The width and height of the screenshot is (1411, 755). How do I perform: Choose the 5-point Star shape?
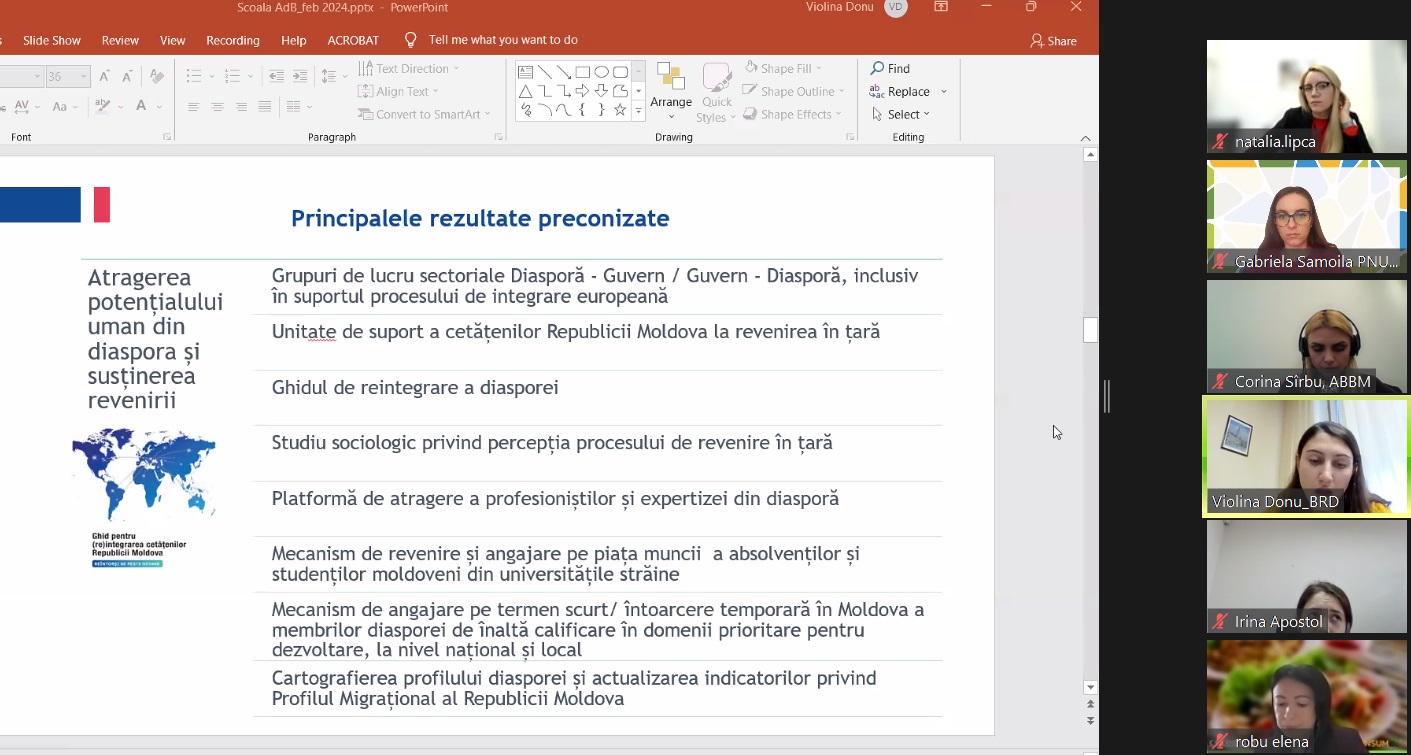pyautogui.click(x=620, y=110)
